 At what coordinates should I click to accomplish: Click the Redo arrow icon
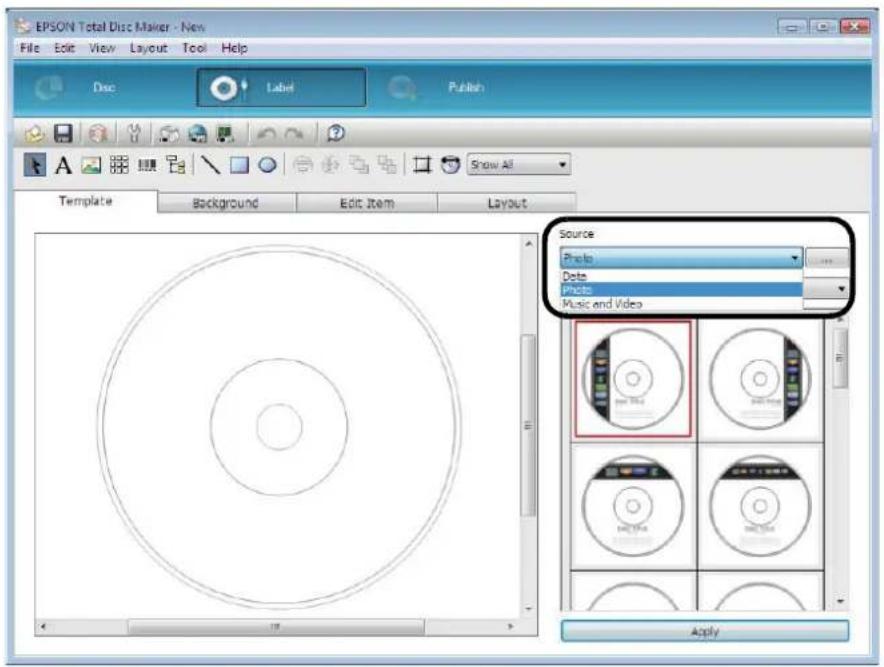[x=294, y=135]
